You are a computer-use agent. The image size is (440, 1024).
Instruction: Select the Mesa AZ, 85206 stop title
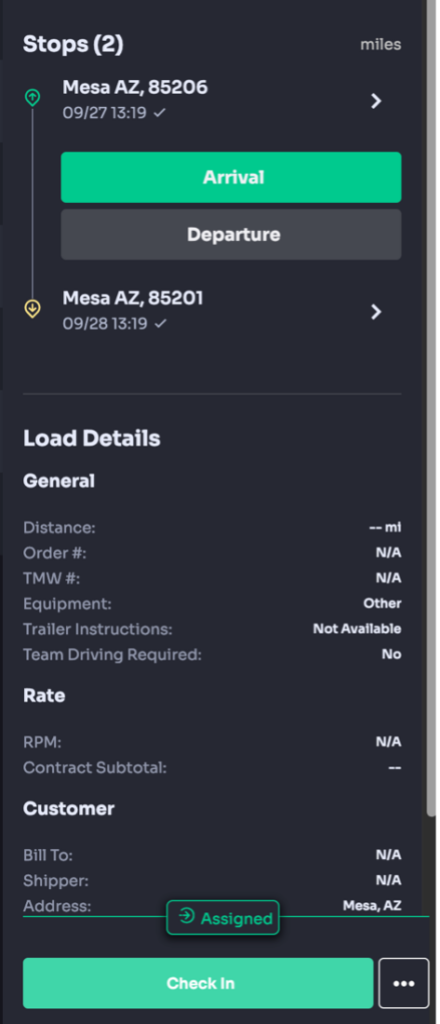click(135, 87)
